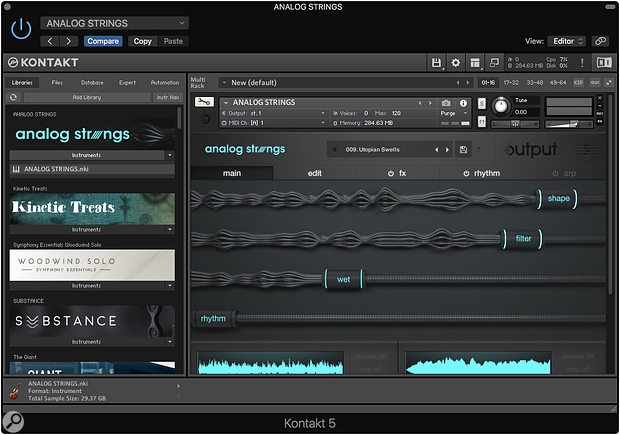The height and width of the screenshot is (435, 620).
Task: Click the Copy button
Action: pyautogui.click(x=142, y=41)
